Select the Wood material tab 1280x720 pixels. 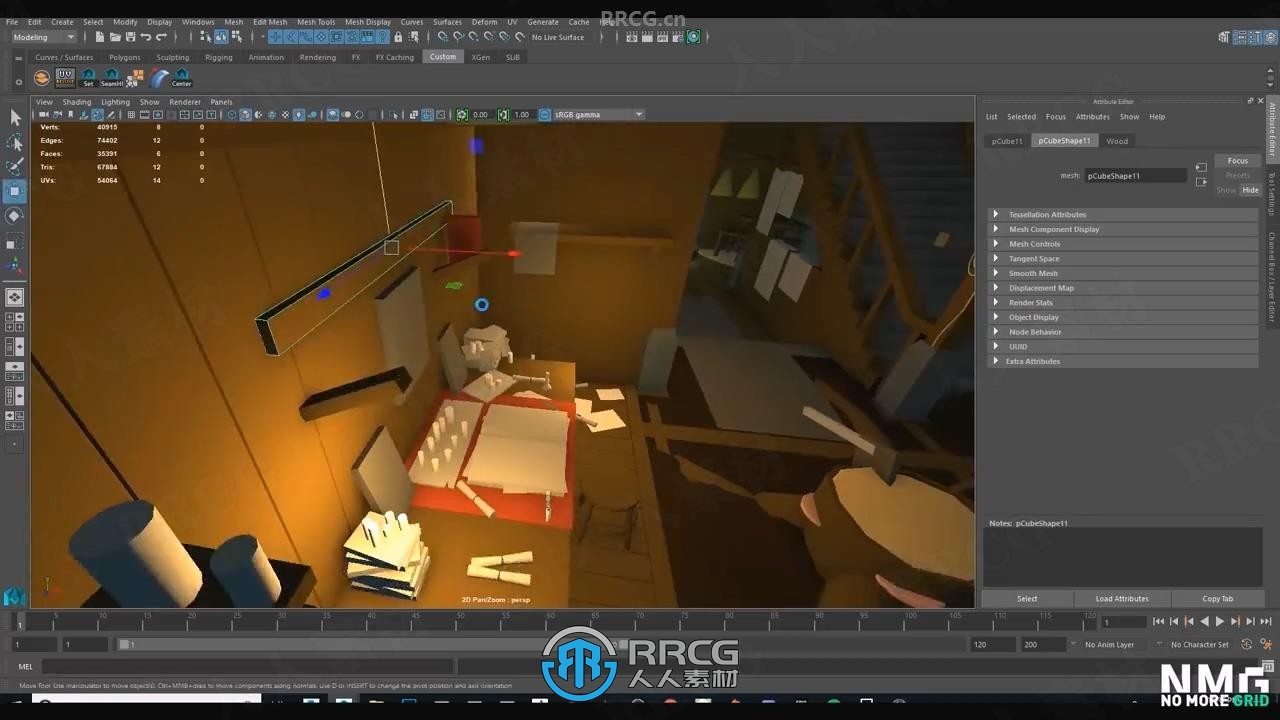[x=1117, y=141]
